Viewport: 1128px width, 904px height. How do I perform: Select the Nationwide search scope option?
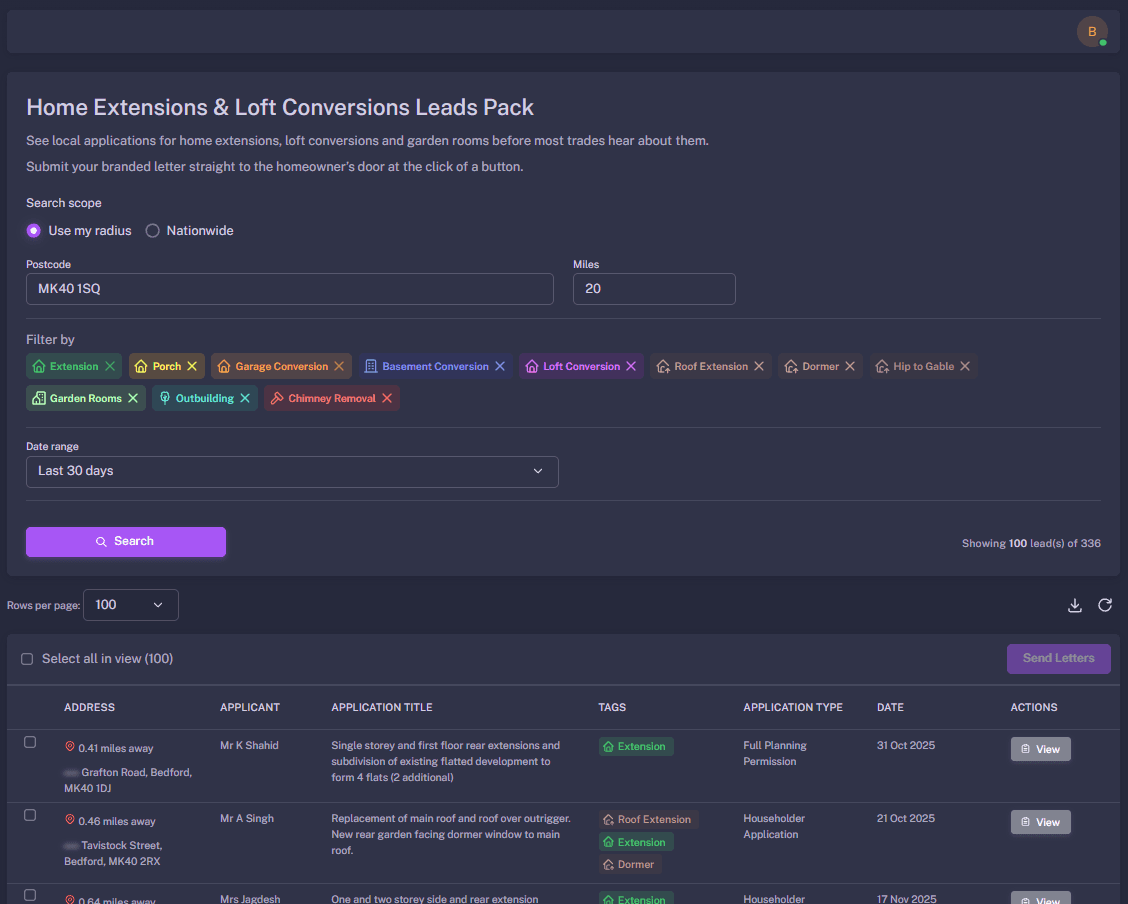pyautogui.click(x=152, y=230)
